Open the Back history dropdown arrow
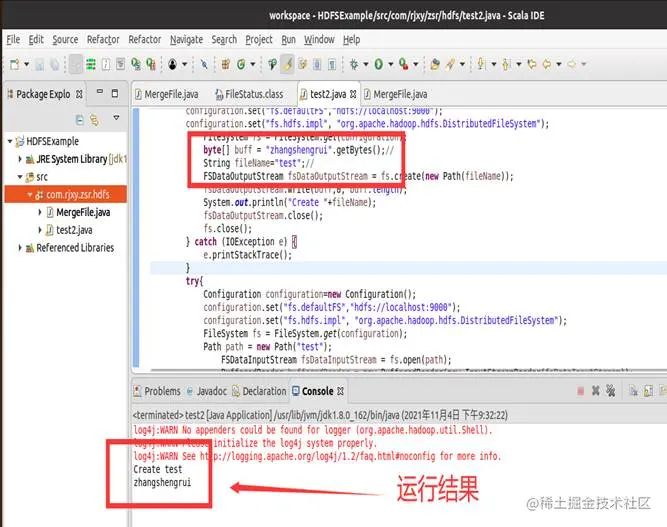The image size is (667, 527). (x=559, y=64)
